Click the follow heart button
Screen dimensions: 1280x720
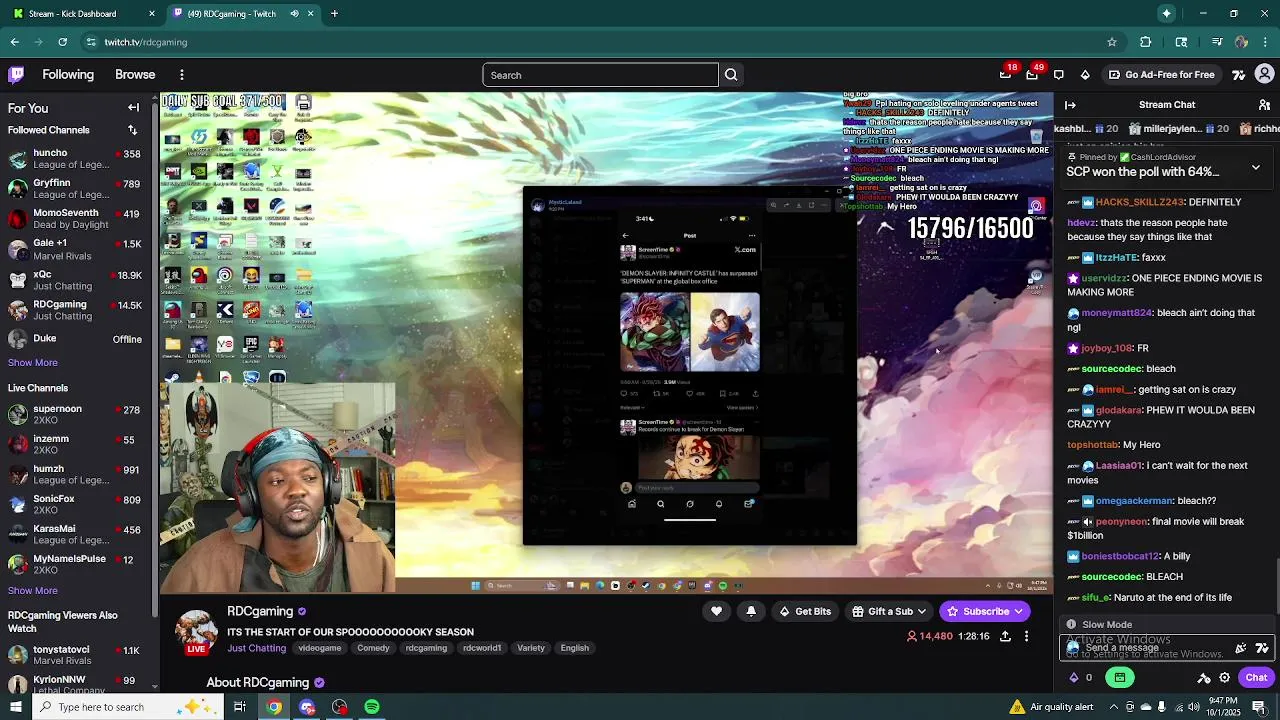(x=716, y=611)
